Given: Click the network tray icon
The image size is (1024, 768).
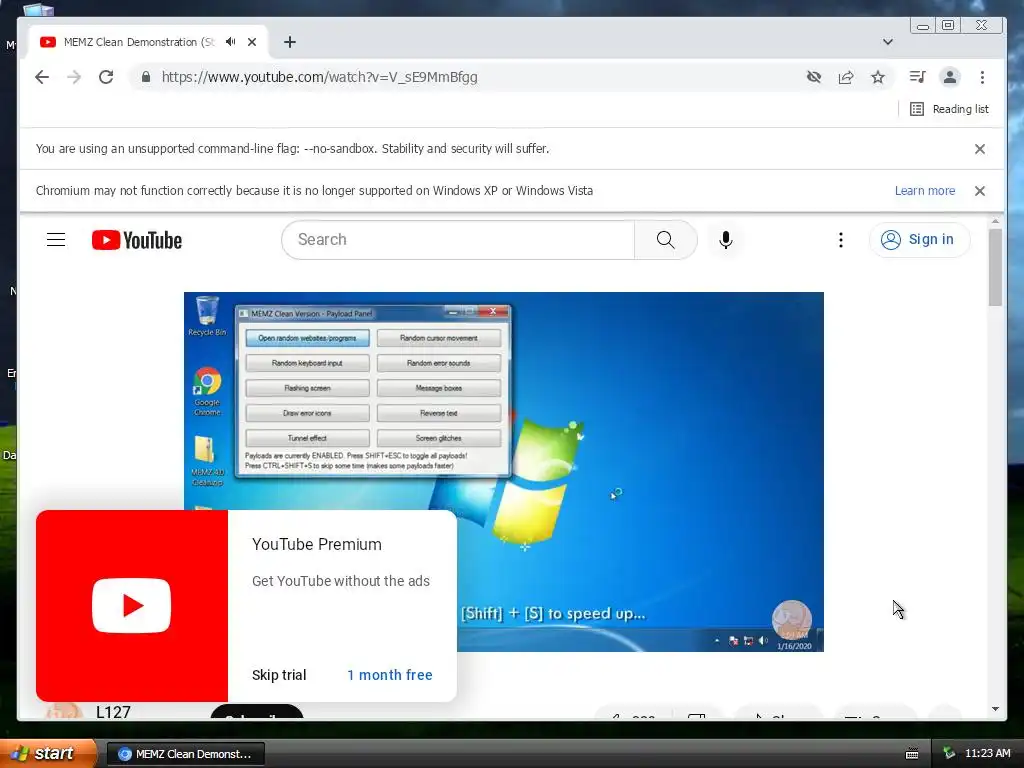Looking at the screenshot, I should point(949,754).
